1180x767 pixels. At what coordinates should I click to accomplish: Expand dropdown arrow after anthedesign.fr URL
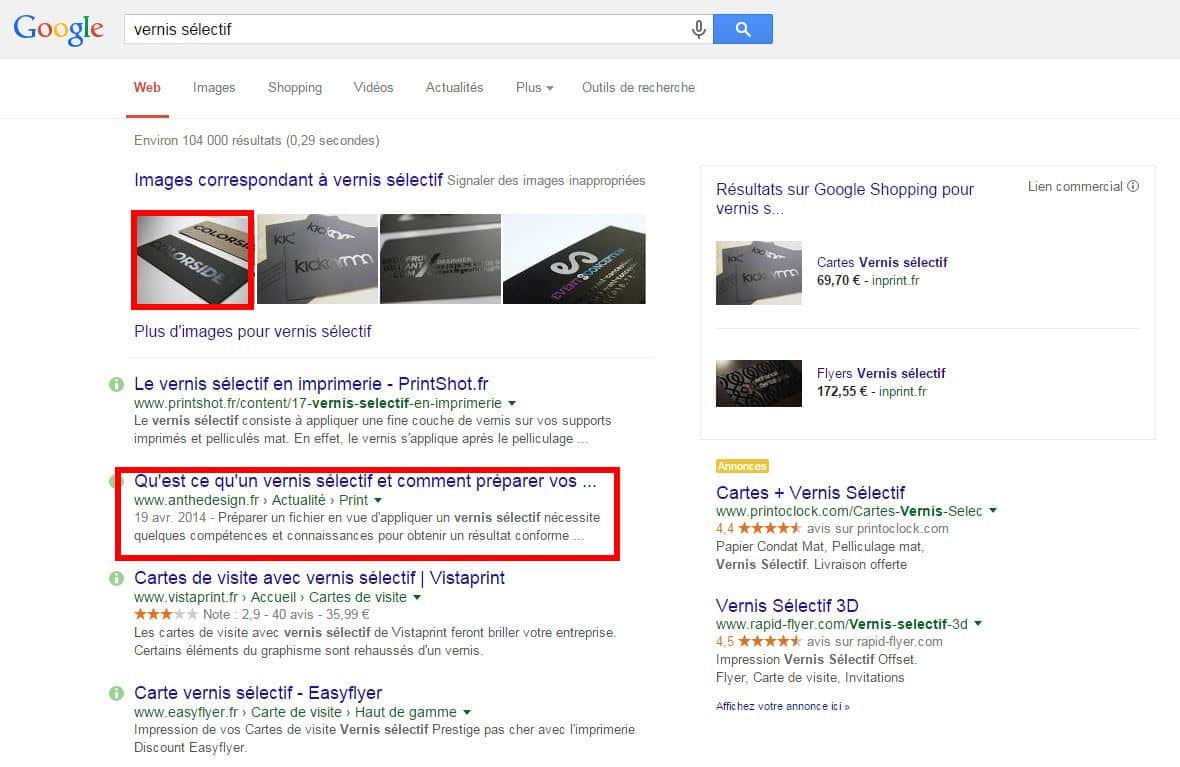[x=378, y=501]
